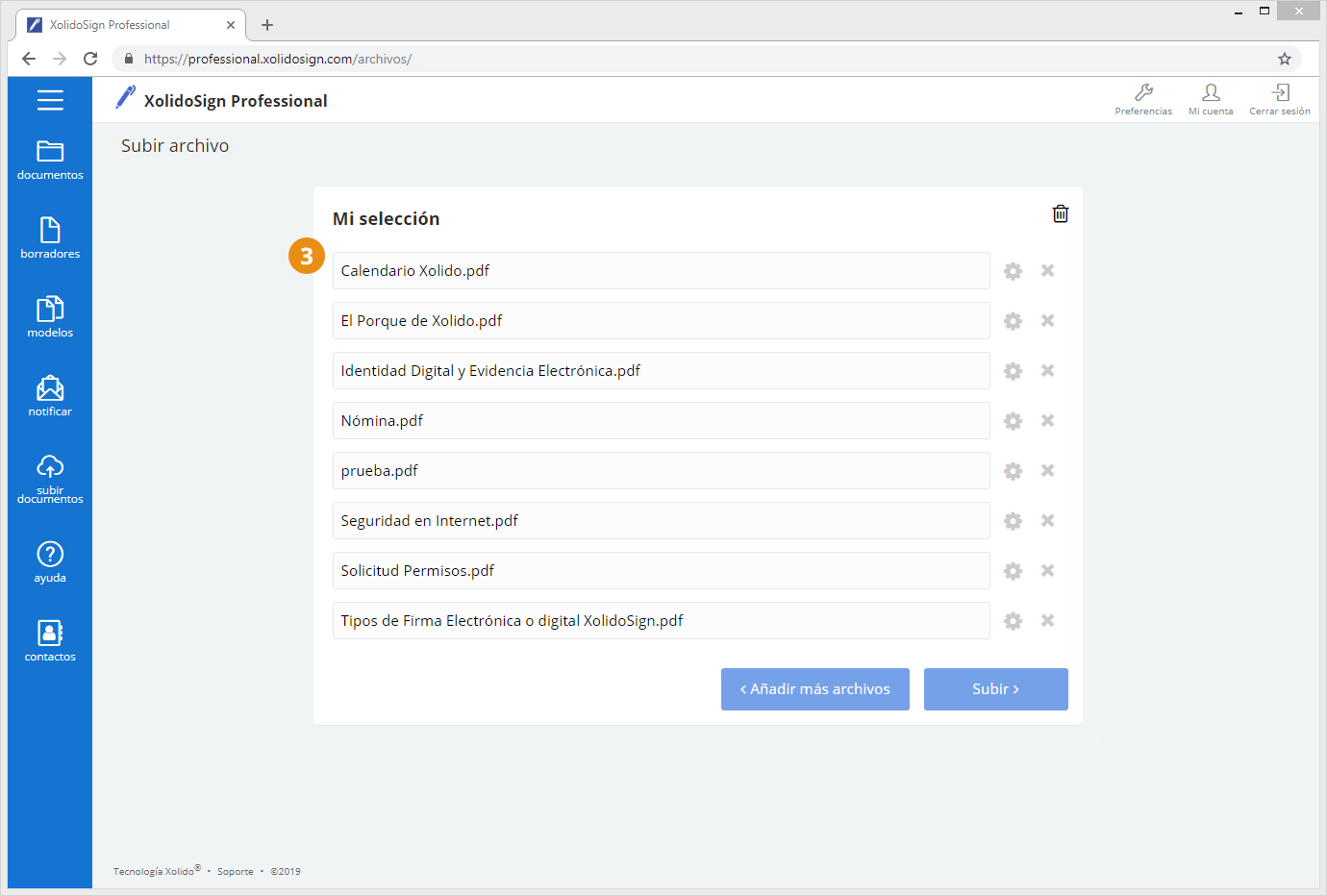The width and height of the screenshot is (1327, 896).
Task: Close the XolidoSign Professional browser tab
Action: (x=231, y=25)
